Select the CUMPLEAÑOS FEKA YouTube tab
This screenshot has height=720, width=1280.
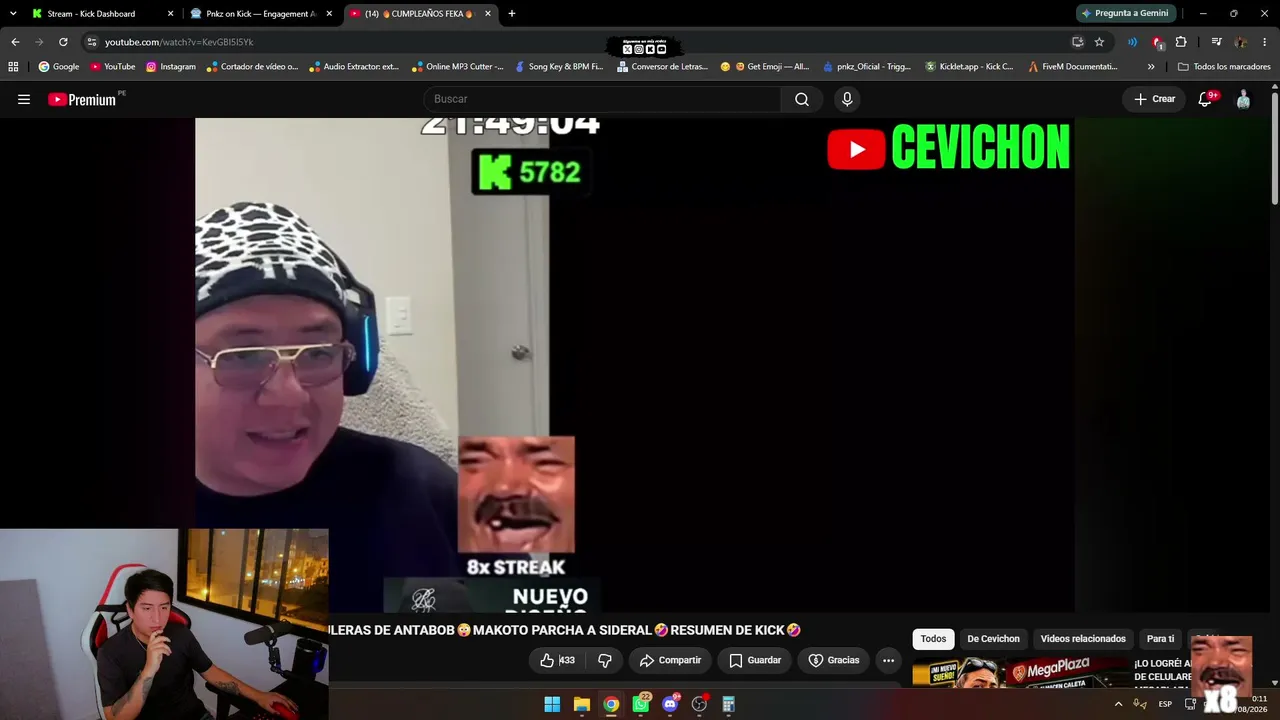[x=420, y=14]
